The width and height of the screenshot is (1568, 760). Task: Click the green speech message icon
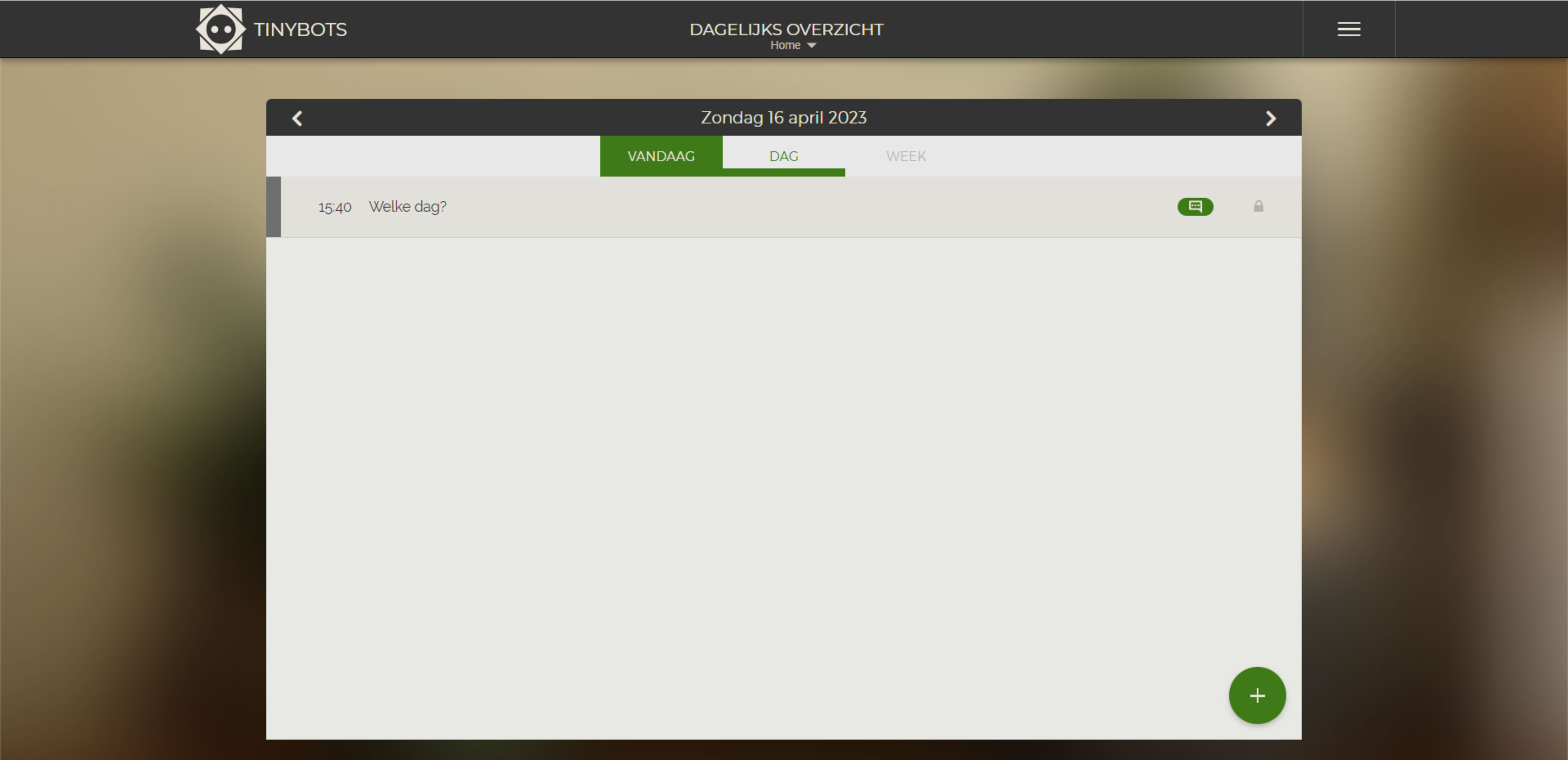point(1195,206)
